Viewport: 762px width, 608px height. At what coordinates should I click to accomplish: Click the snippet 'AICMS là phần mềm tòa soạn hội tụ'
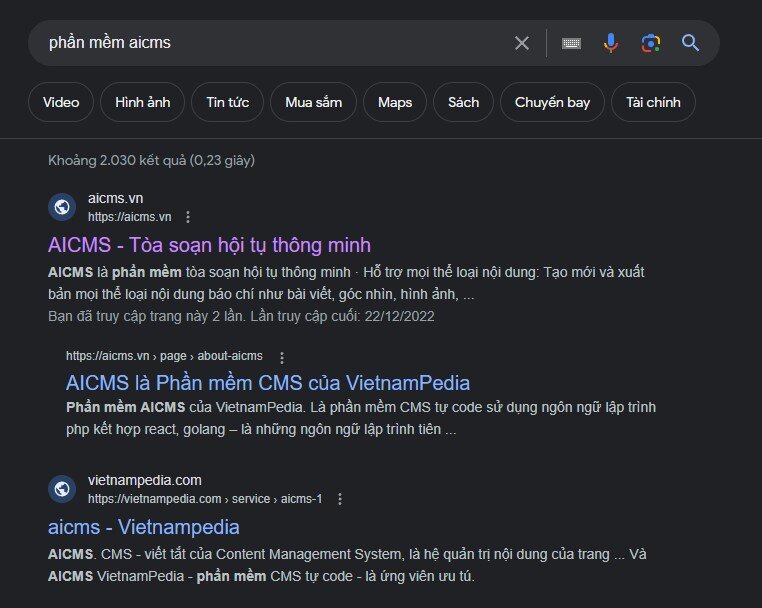coord(346,283)
